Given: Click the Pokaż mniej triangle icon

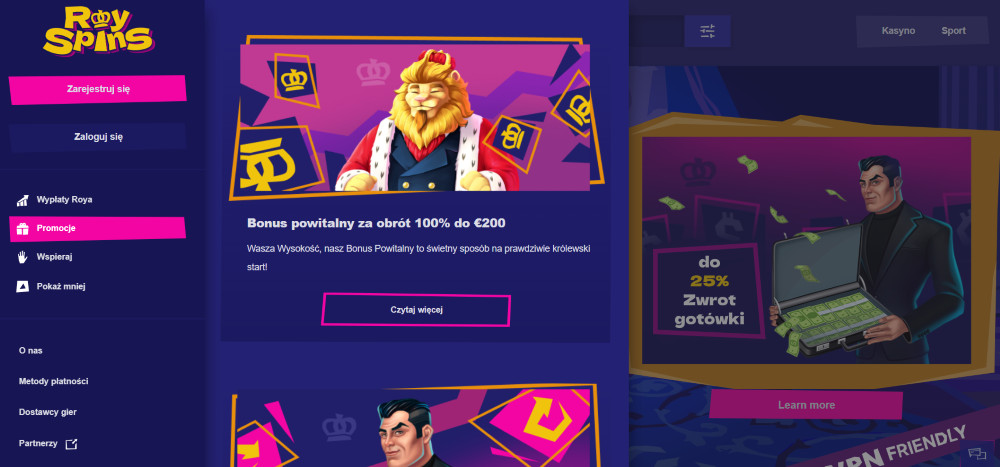Looking at the screenshot, I should tap(22, 286).
